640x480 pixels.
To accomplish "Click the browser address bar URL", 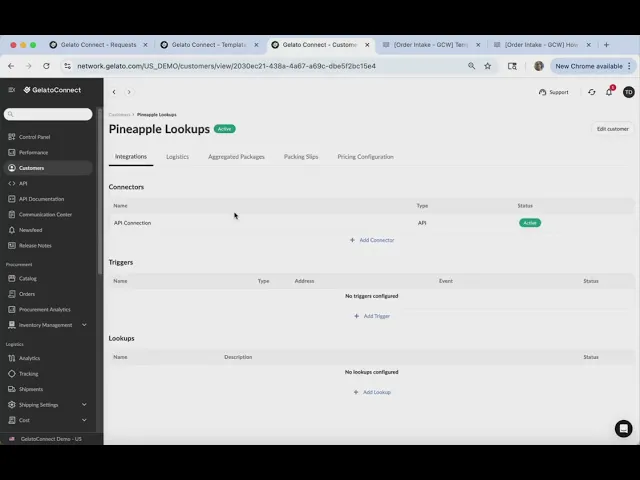I will 226,66.
